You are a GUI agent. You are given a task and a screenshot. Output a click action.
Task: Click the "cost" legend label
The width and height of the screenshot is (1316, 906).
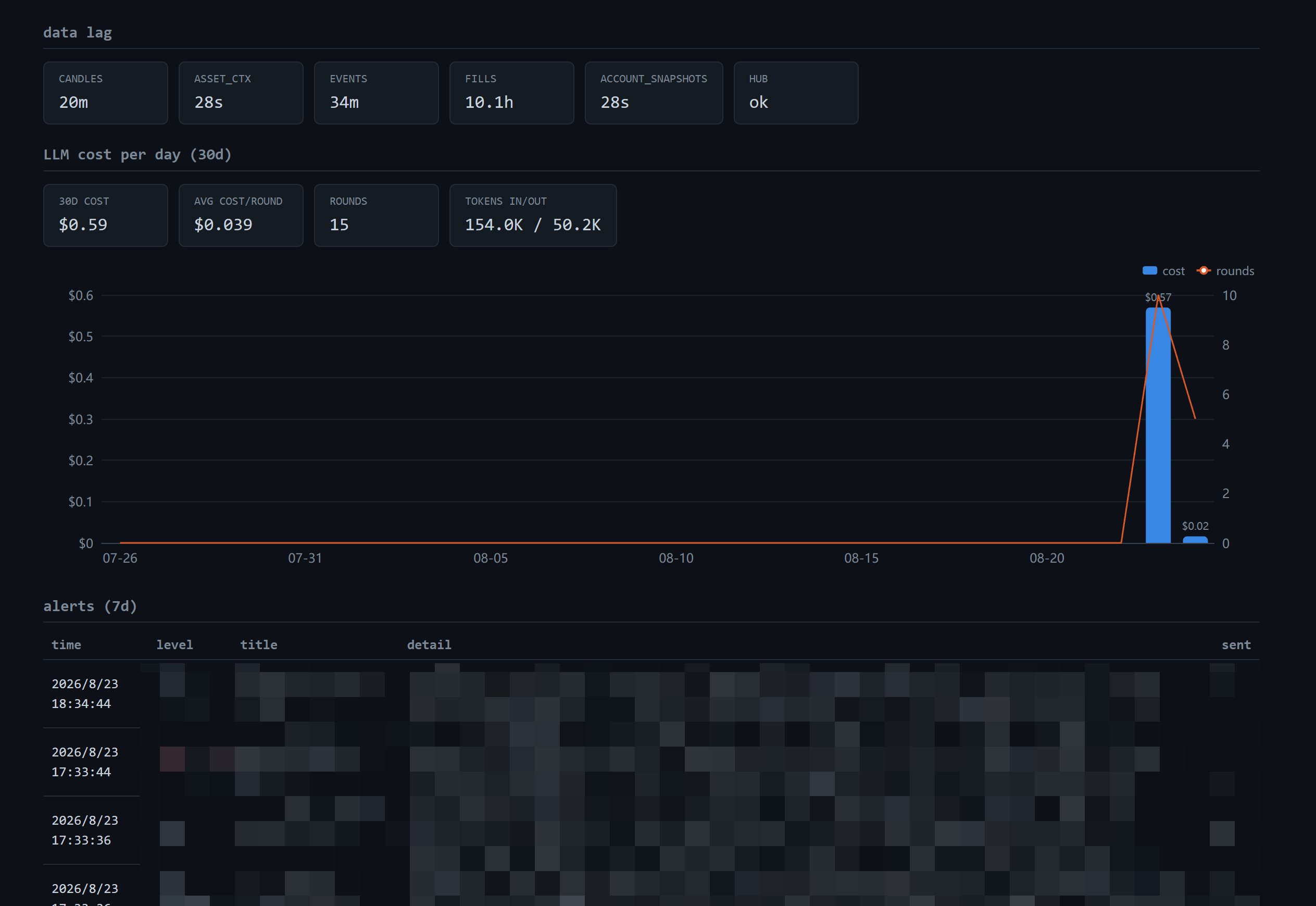pyautogui.click(x=1173, y=271)
